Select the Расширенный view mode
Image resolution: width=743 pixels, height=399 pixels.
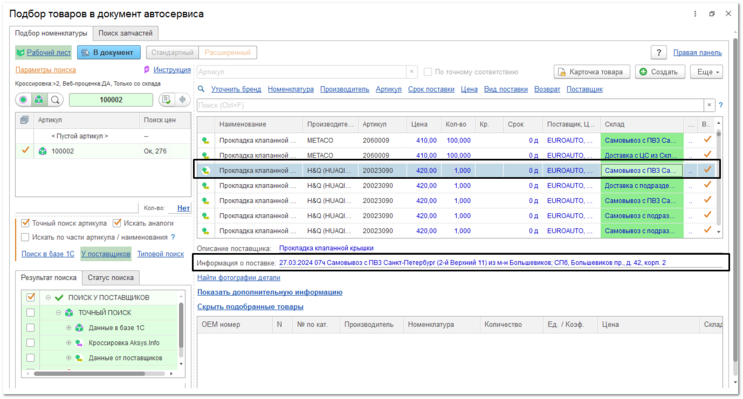point(227,53)
